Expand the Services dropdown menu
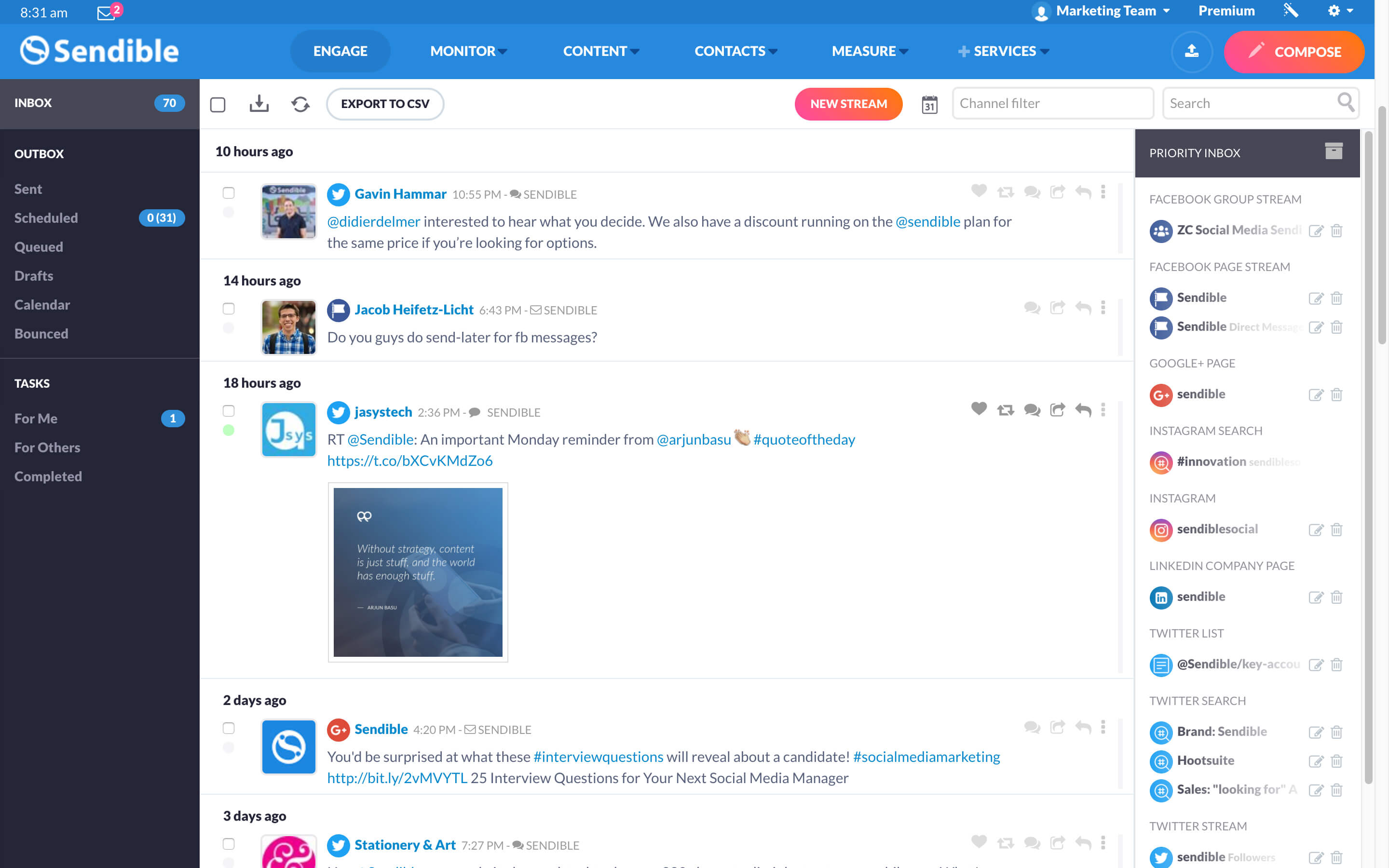The height and width of the screenshot is (868, 1389). pos(1003,51)
